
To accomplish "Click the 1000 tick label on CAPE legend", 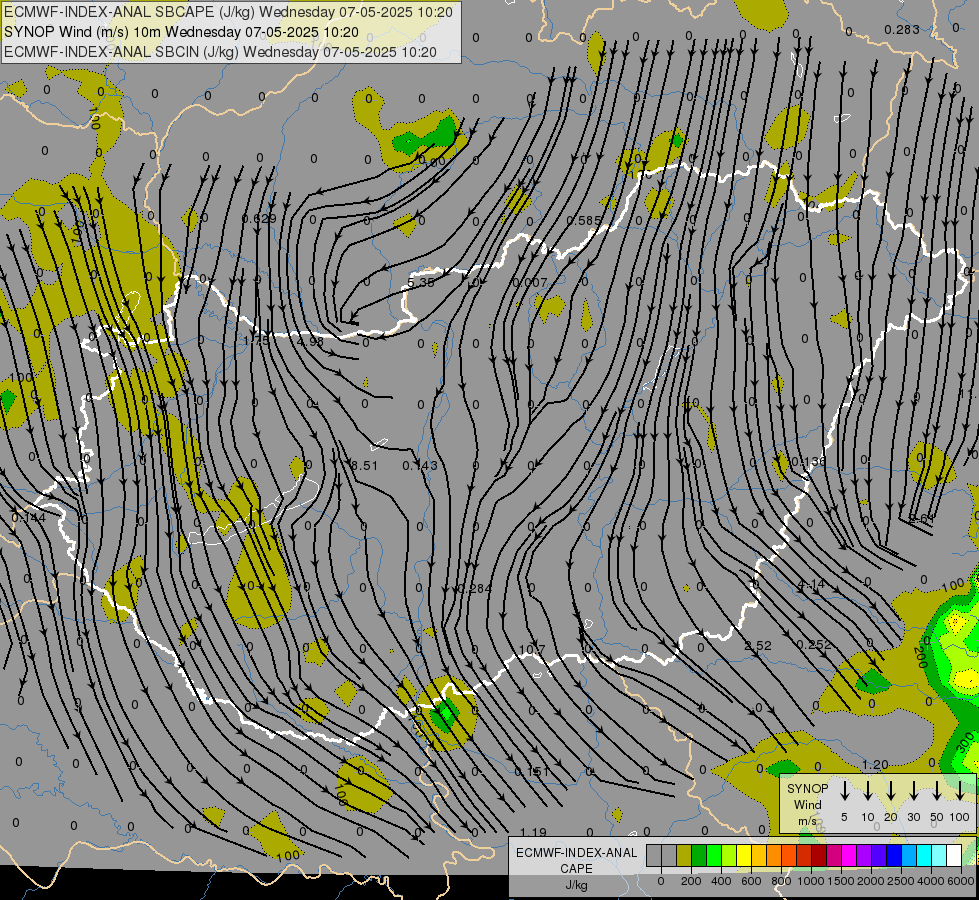I will 811,881.
